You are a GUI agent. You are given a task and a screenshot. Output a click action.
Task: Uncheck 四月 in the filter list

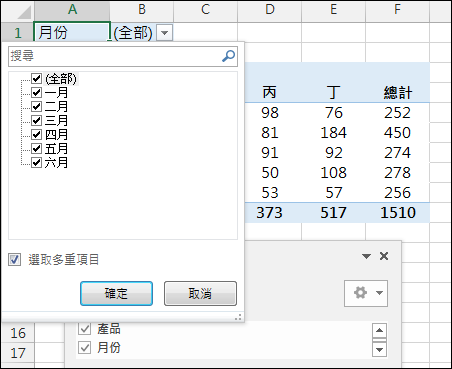click(x=36, y=135)
